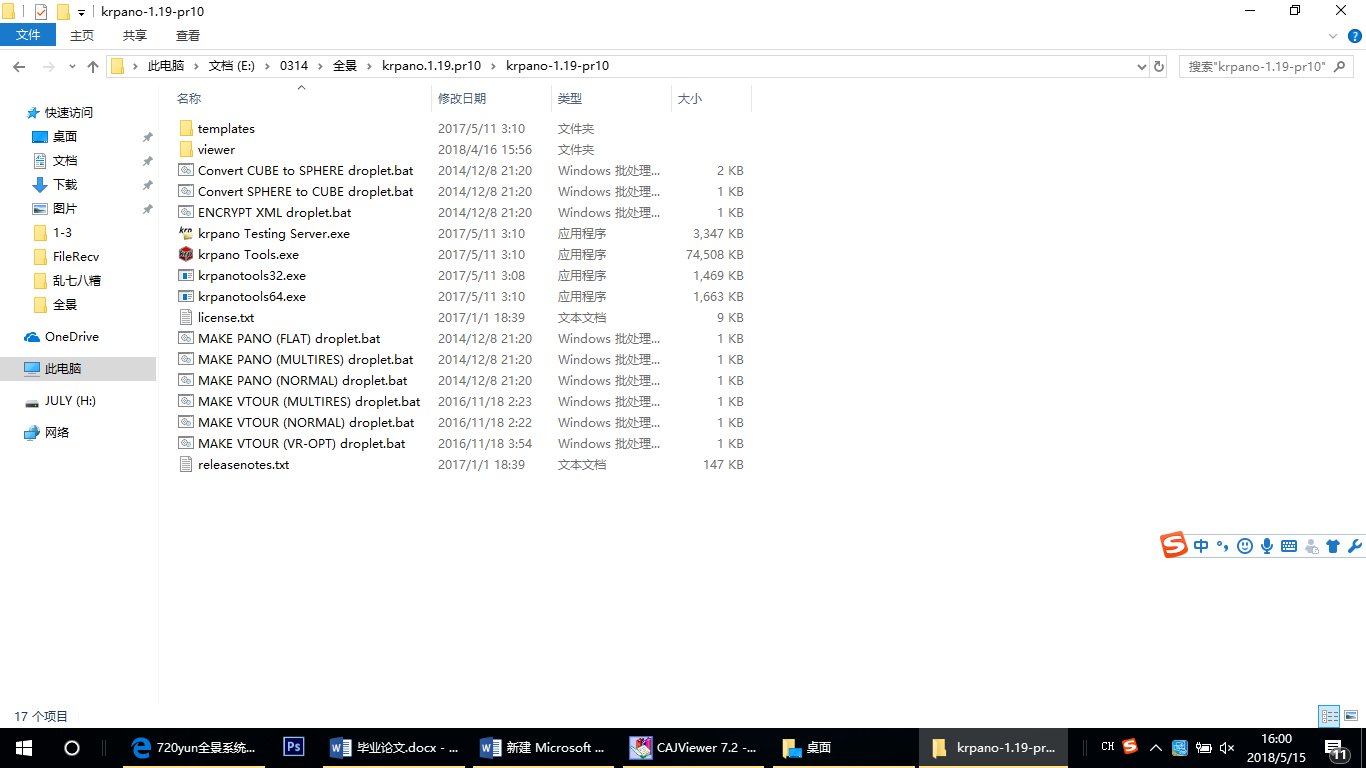Open the Sogou input method tray icon
1366x768 pixels.
(1130, 746)
